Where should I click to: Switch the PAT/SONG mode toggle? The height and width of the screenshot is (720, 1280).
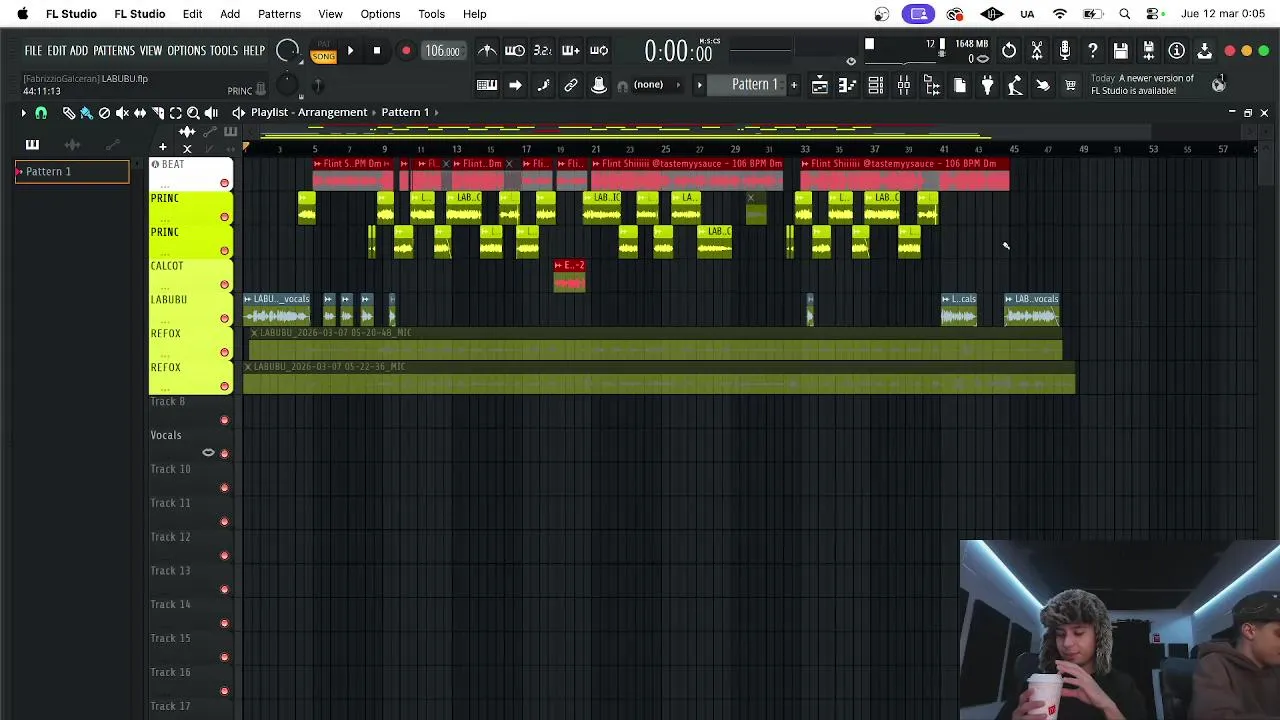pos(323,51)
